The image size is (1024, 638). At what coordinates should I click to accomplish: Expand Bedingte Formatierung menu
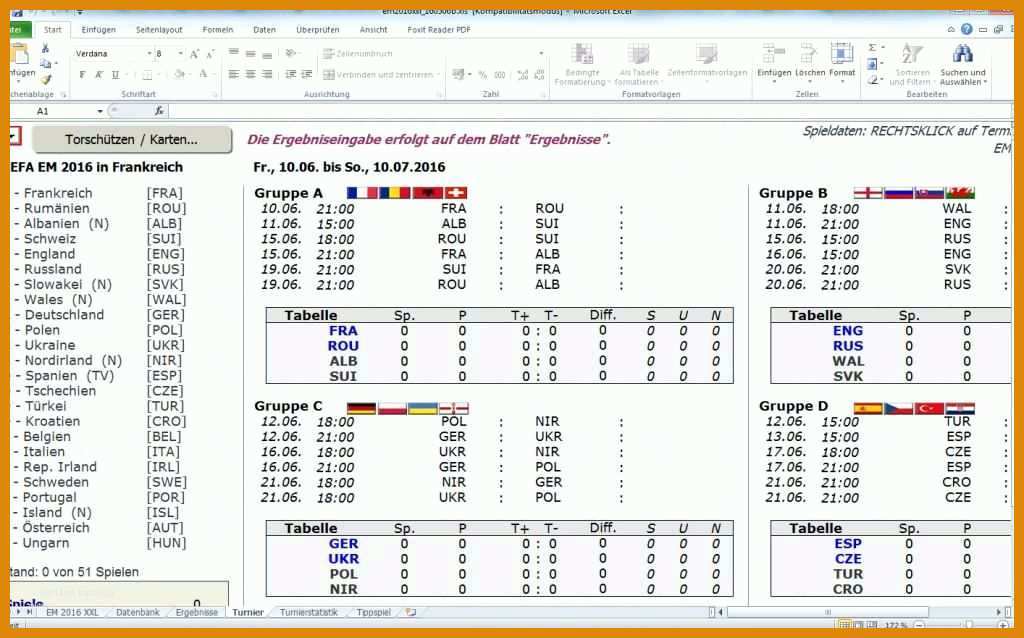[581, 64]
